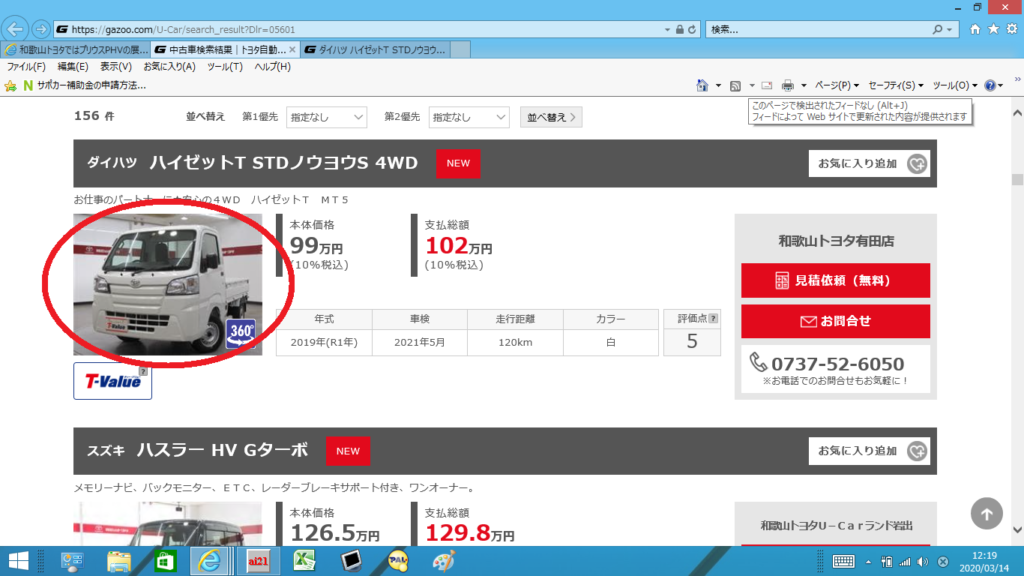Screen dimensions: 1024x576
Task: Click the question mark beside 評価点
Action: [713, 319]
